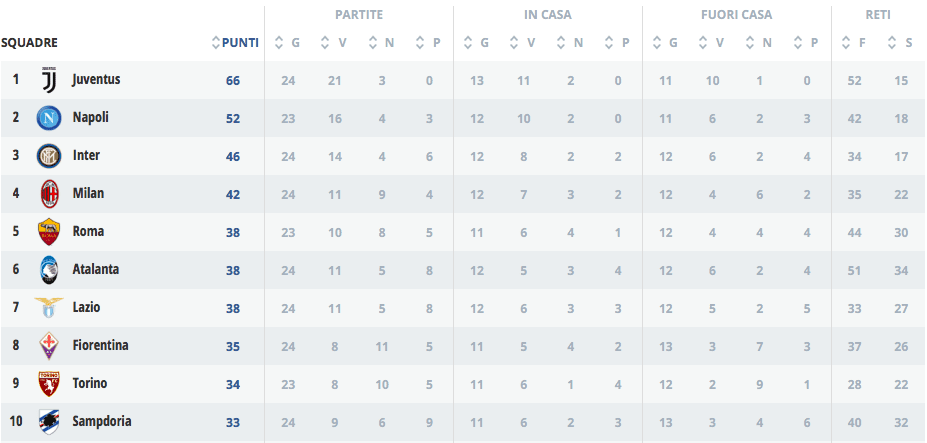Click the Fiorentina club crest icon
927x443 pixels.
coord(49,346)
